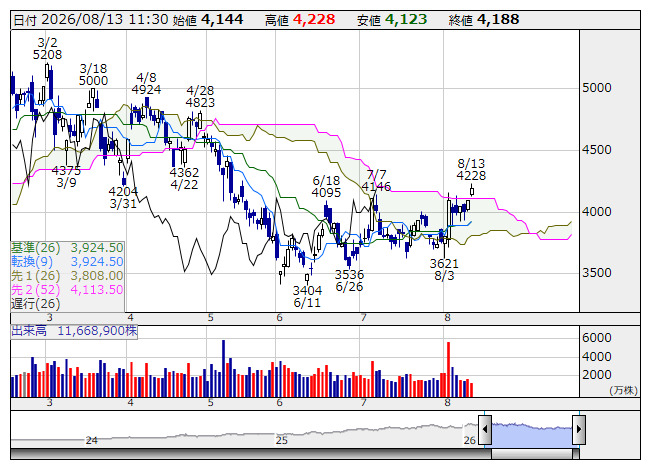653x470 pixels.
Task: Click the tall red volume bar in August
Action: click(448, 369)
